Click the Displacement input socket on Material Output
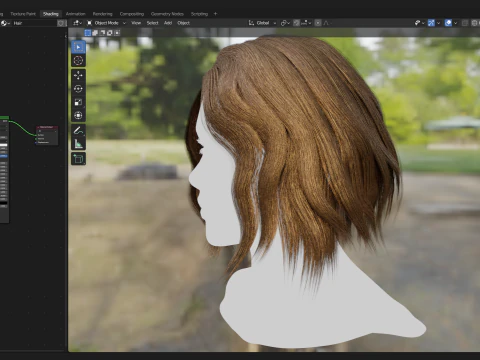The width and height of the screenshot is (480, 360). click(x=36, y=142)
